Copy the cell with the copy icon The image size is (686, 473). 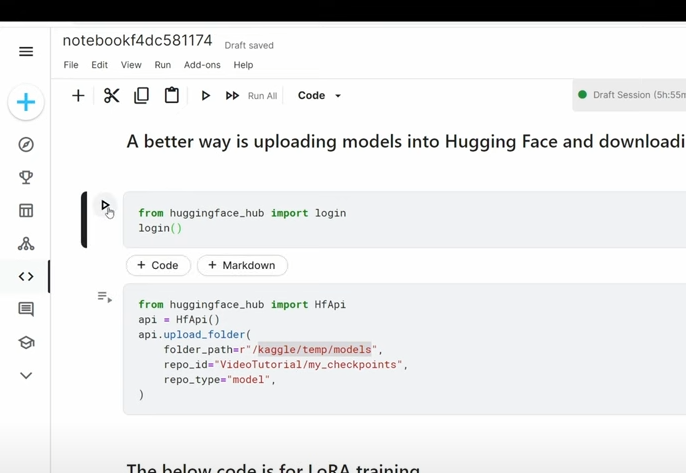(141, 95)
